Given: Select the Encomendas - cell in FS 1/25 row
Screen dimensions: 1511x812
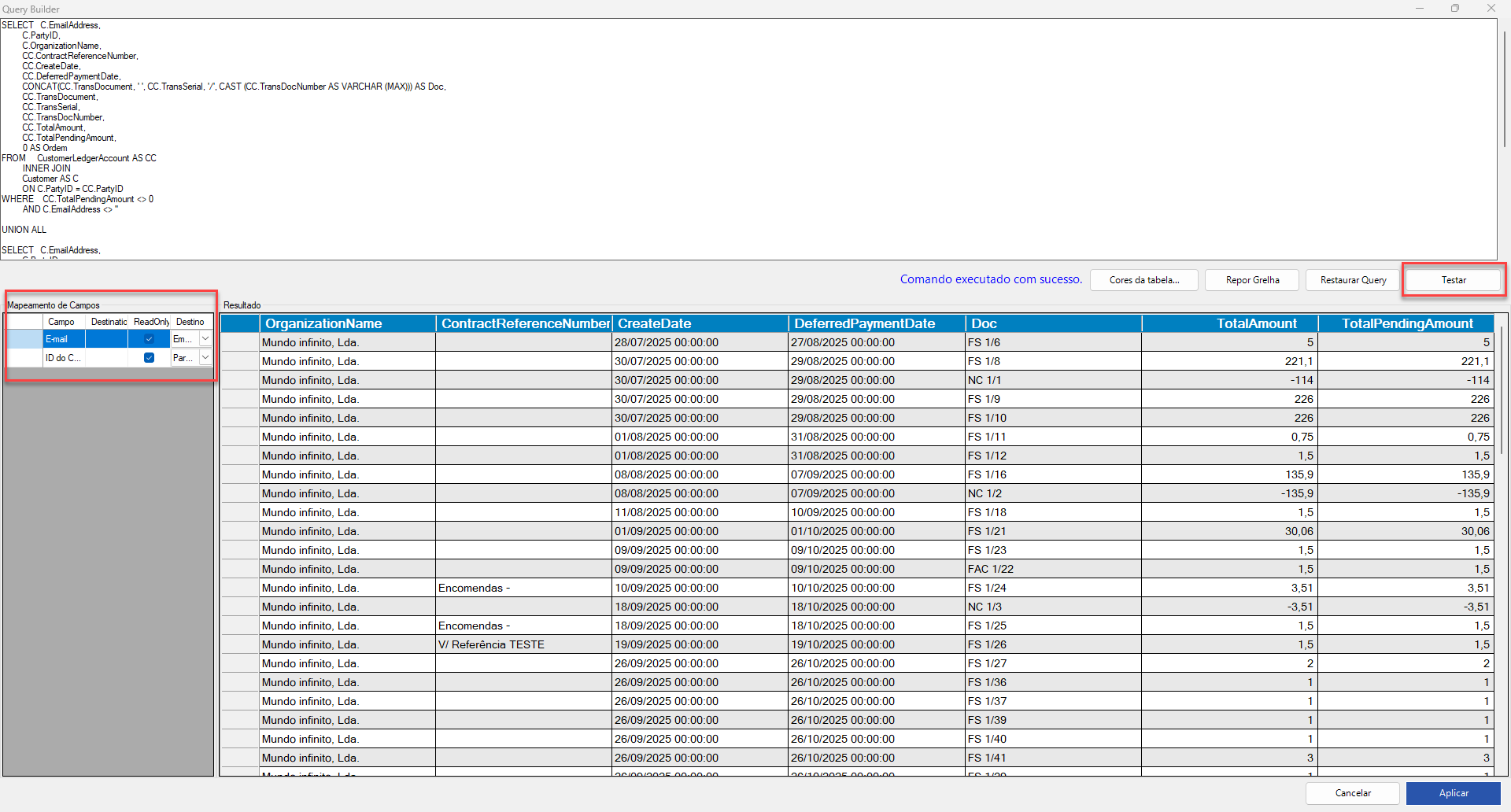Looking at the screenshot, I should 524,626.
